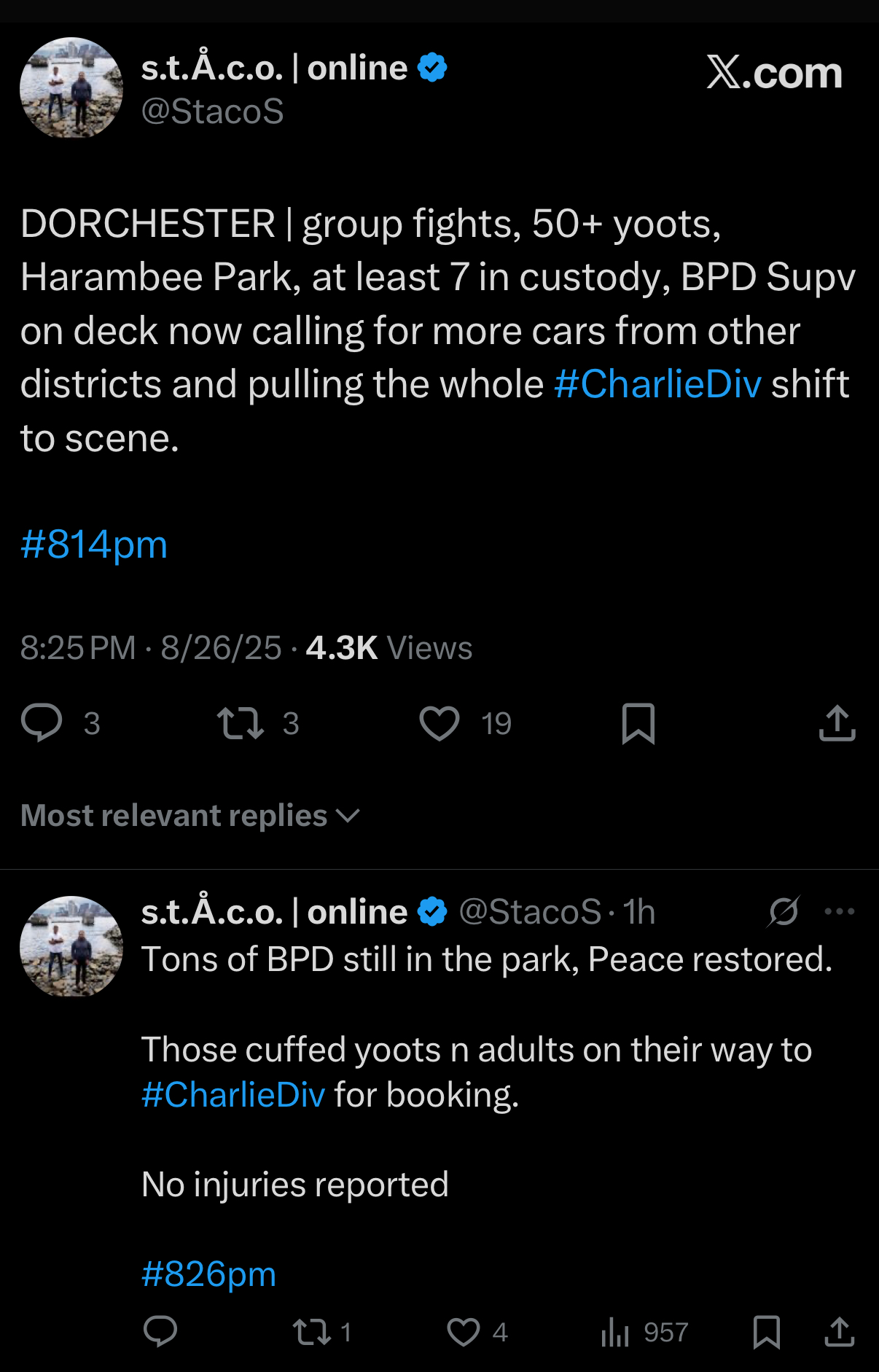Share the Peace restored reply

click(x=839, y=1331)
